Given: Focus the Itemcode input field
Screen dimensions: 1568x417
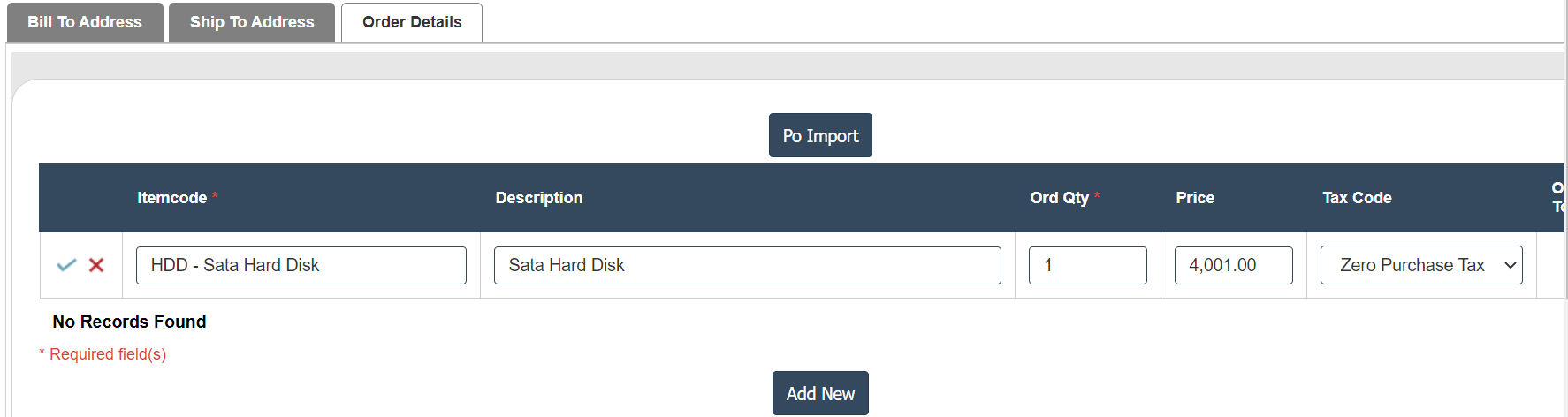Looking at the screenshot, I should [x=301, y=265].
